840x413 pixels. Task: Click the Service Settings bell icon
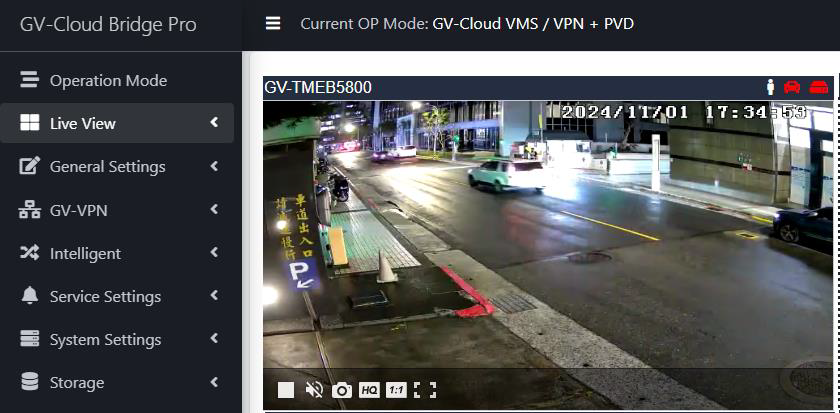(30, 296)
